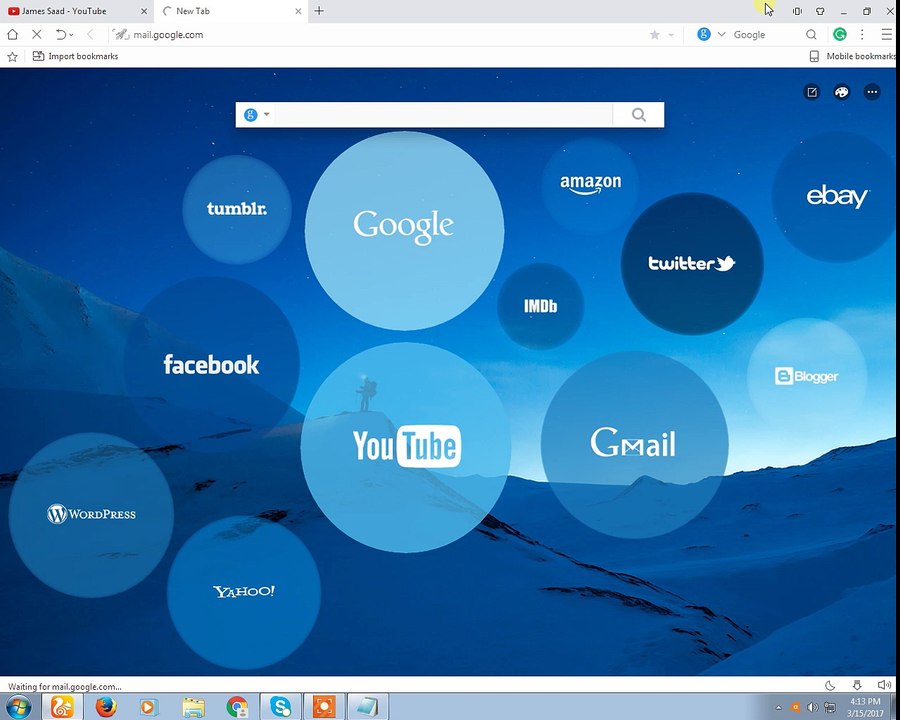Screen dimensions: 900x720
Task: Open the orange screen recorder taskbar icon
Action: click(324, 706)
